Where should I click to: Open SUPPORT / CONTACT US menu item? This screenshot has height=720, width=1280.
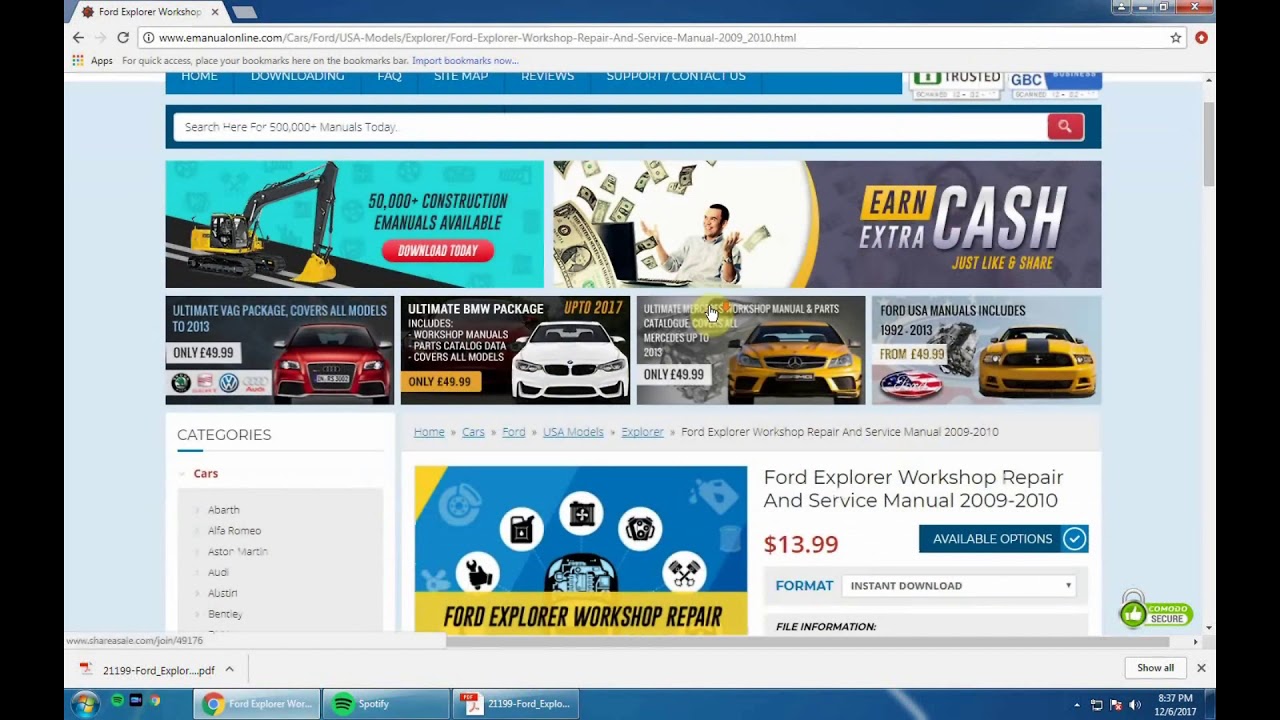point(676,77)
